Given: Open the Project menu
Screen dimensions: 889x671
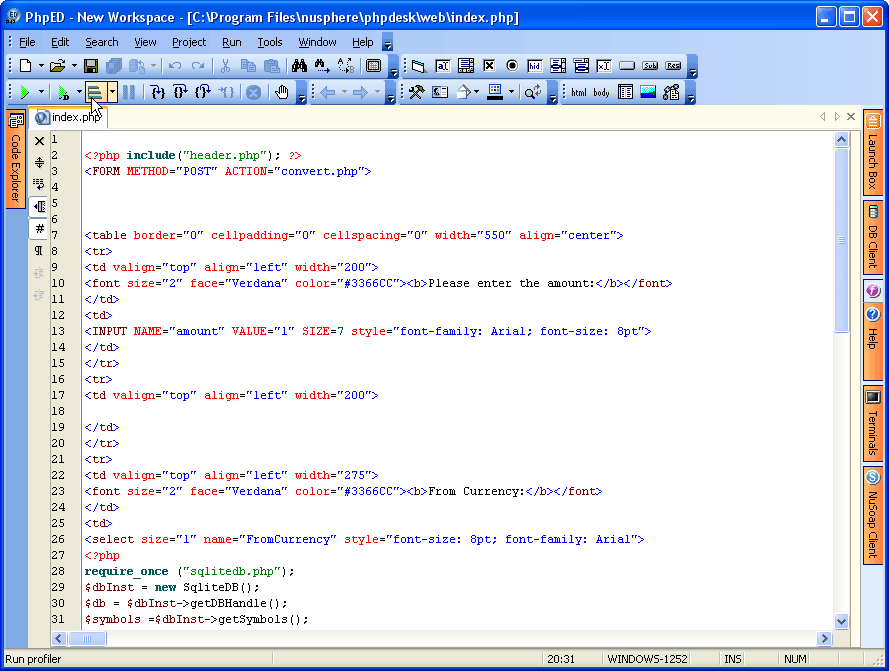Looking at the screenshot, I should pos(188,42).
